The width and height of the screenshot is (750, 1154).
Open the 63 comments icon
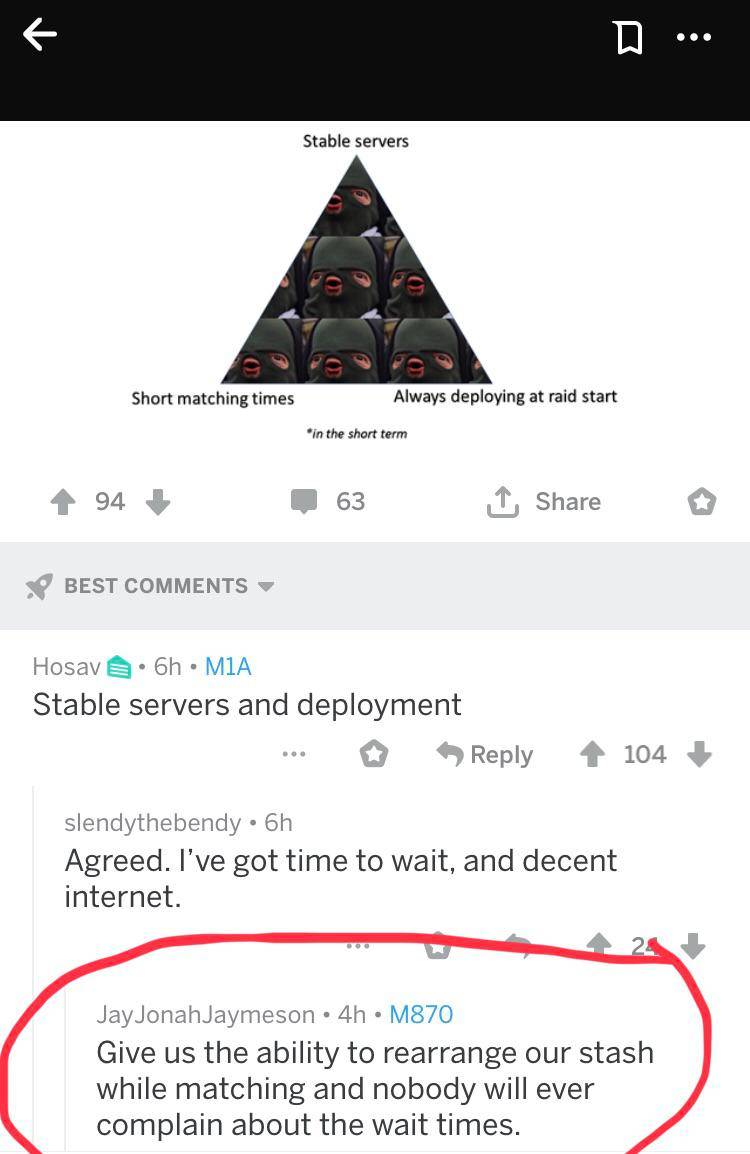point(304,501)
